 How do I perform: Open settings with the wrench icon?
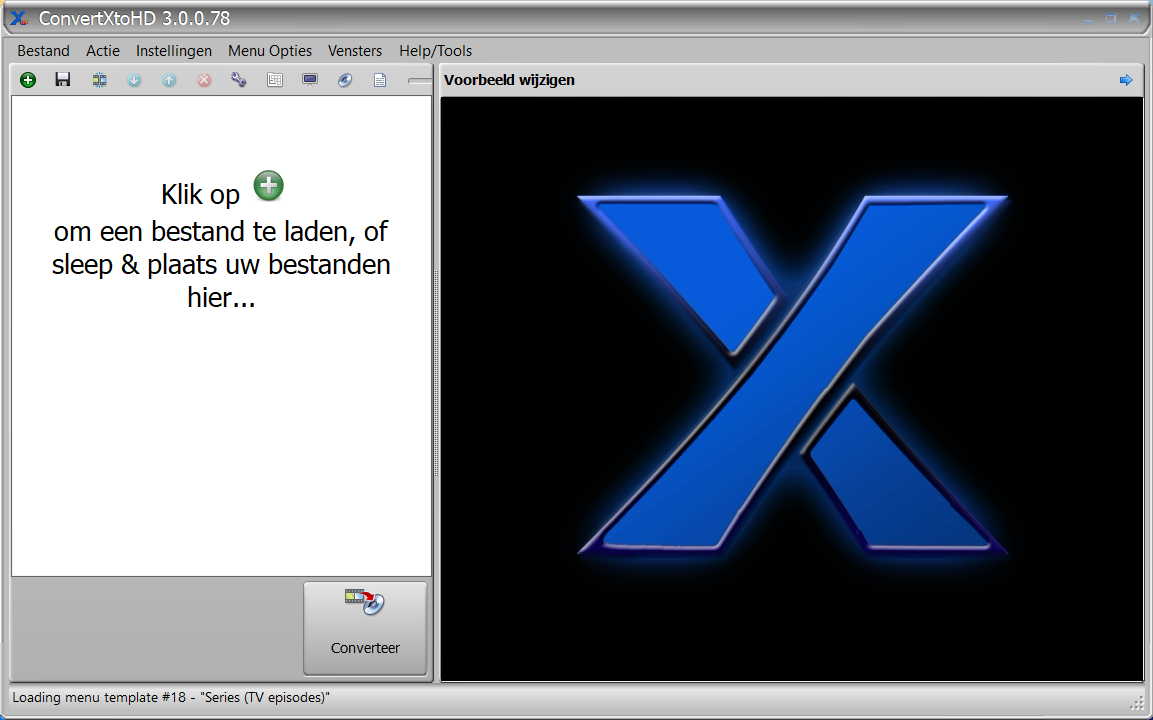click(239, 80)
